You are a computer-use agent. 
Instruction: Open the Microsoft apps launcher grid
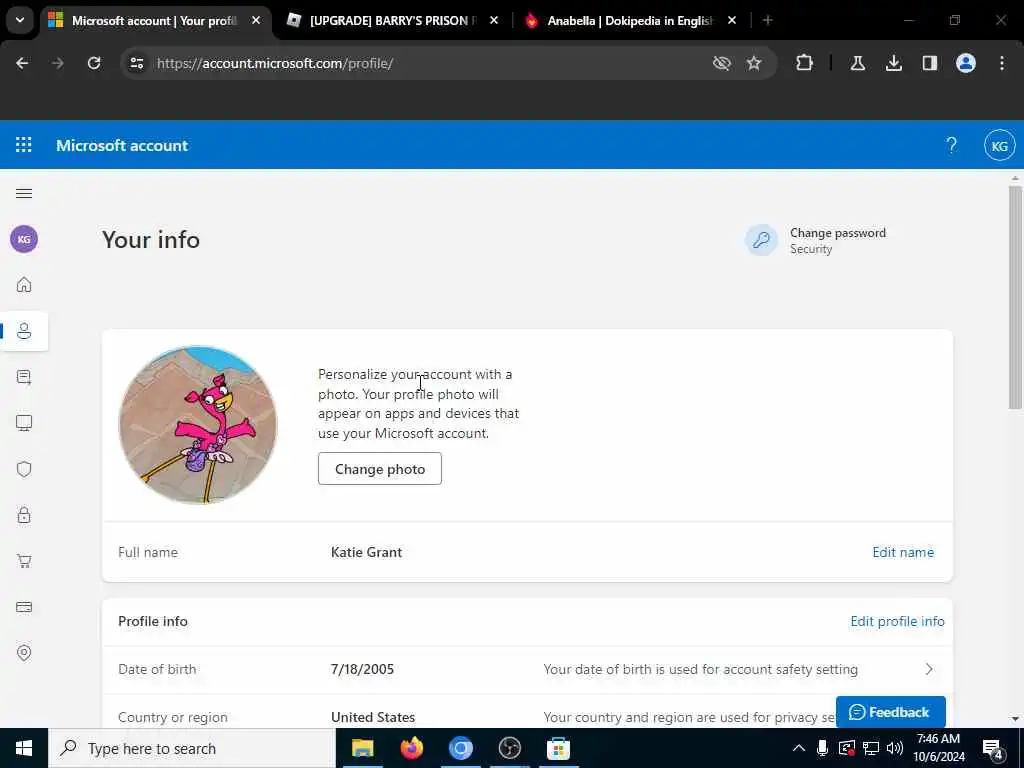click(x=24, y=145)
